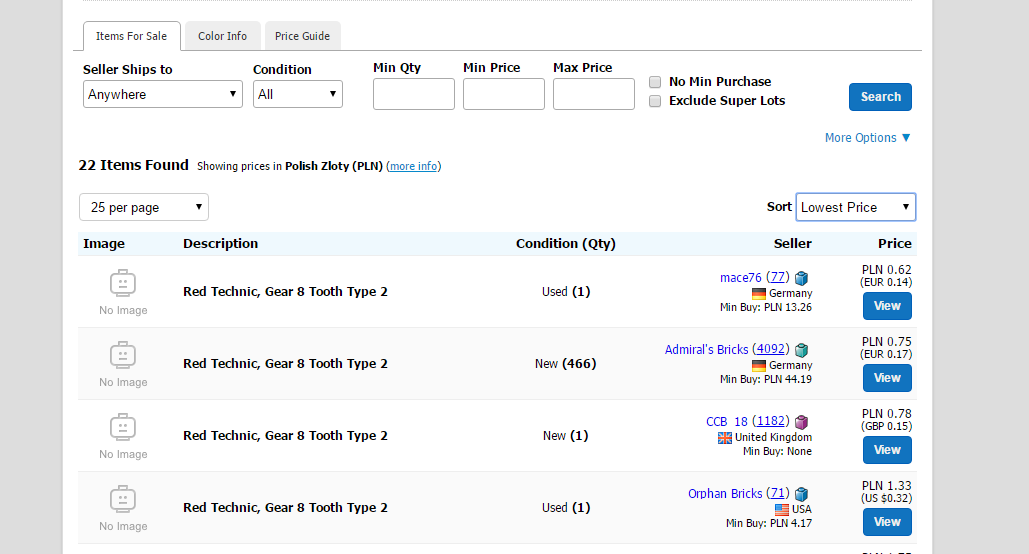1029x554 pixels.
Task: Switch to the Color Info tab
Action: click(222, 36)
